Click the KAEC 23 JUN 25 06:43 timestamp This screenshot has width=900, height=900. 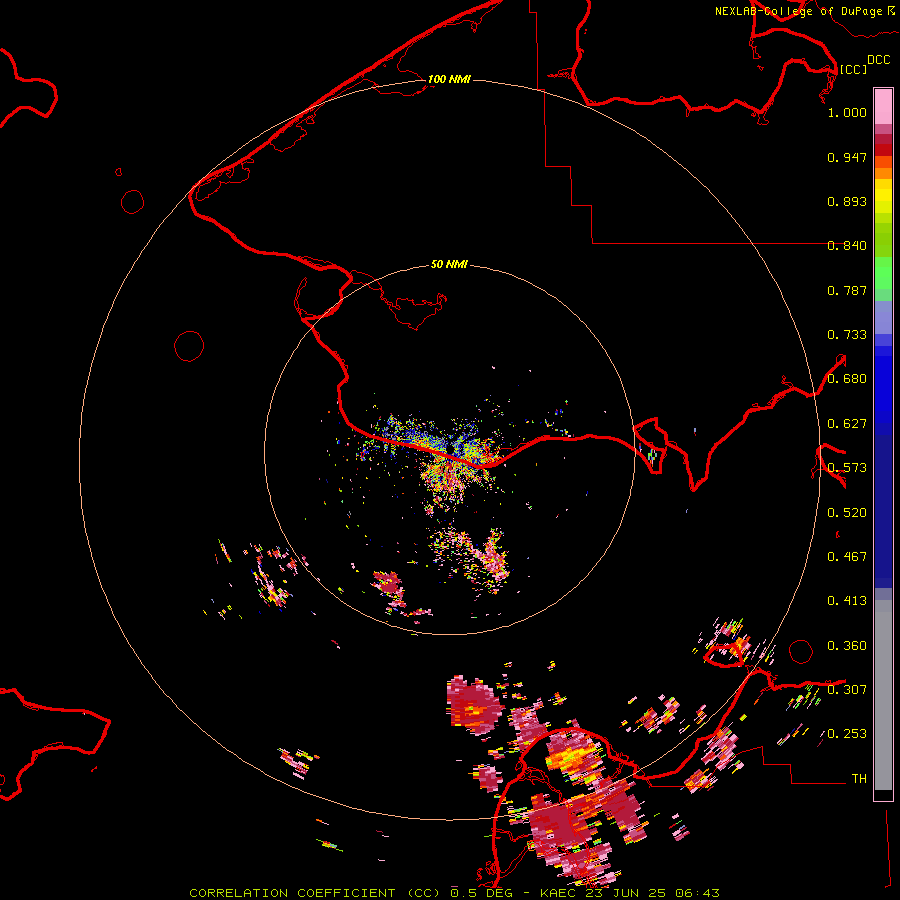630,893
